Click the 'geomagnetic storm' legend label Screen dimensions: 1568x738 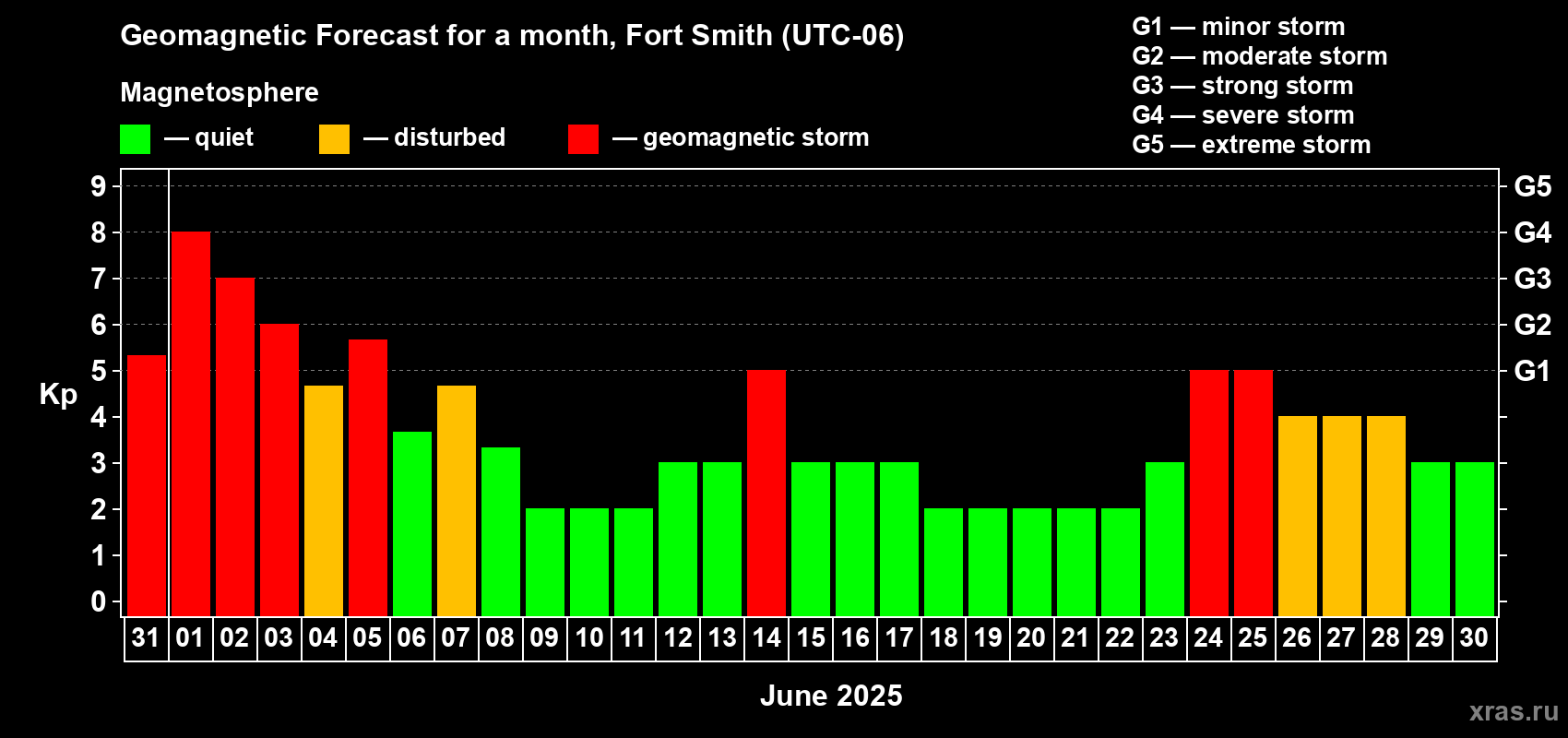coord(756,137)
